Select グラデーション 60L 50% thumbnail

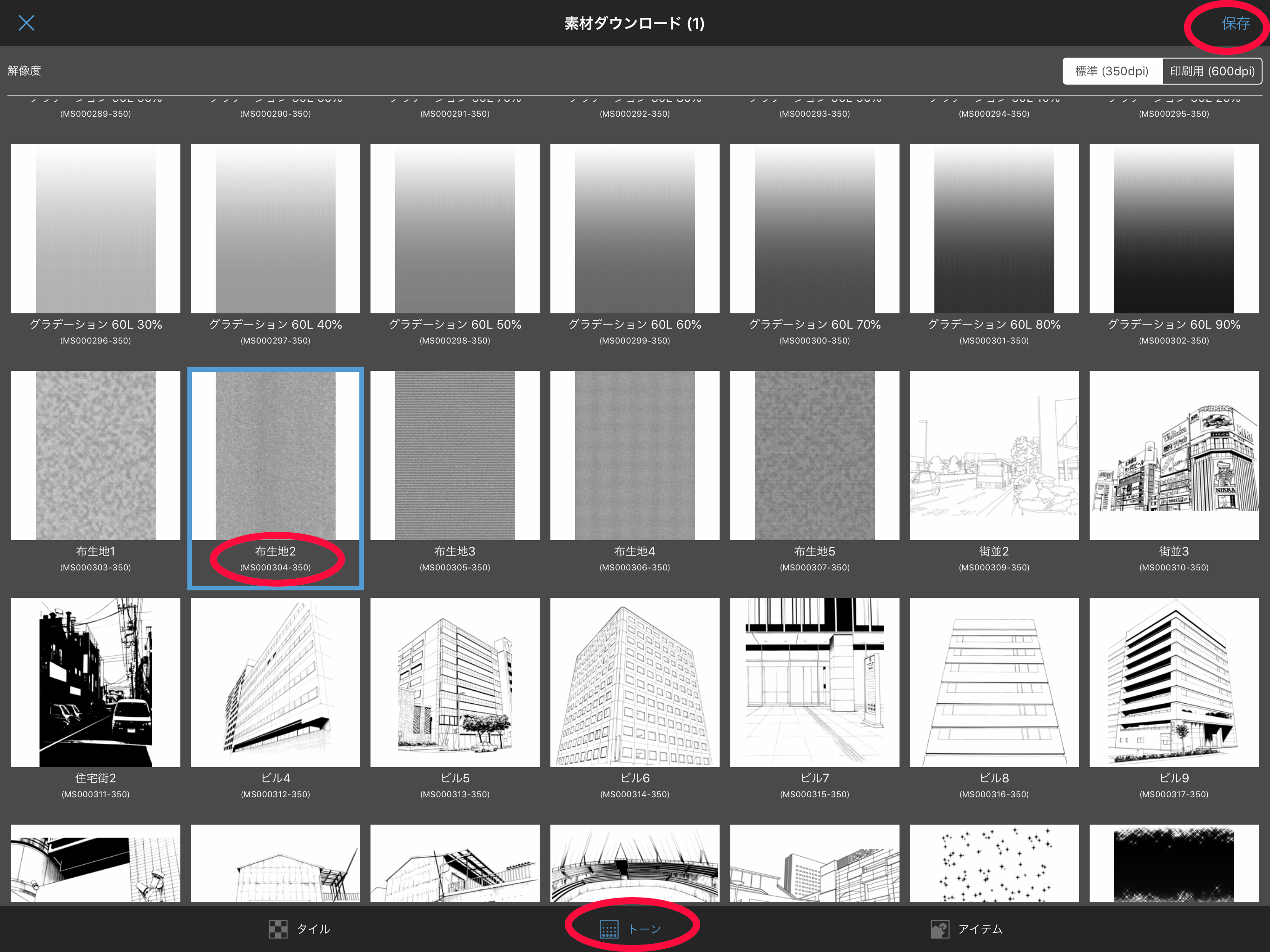[x=455, y=229]
